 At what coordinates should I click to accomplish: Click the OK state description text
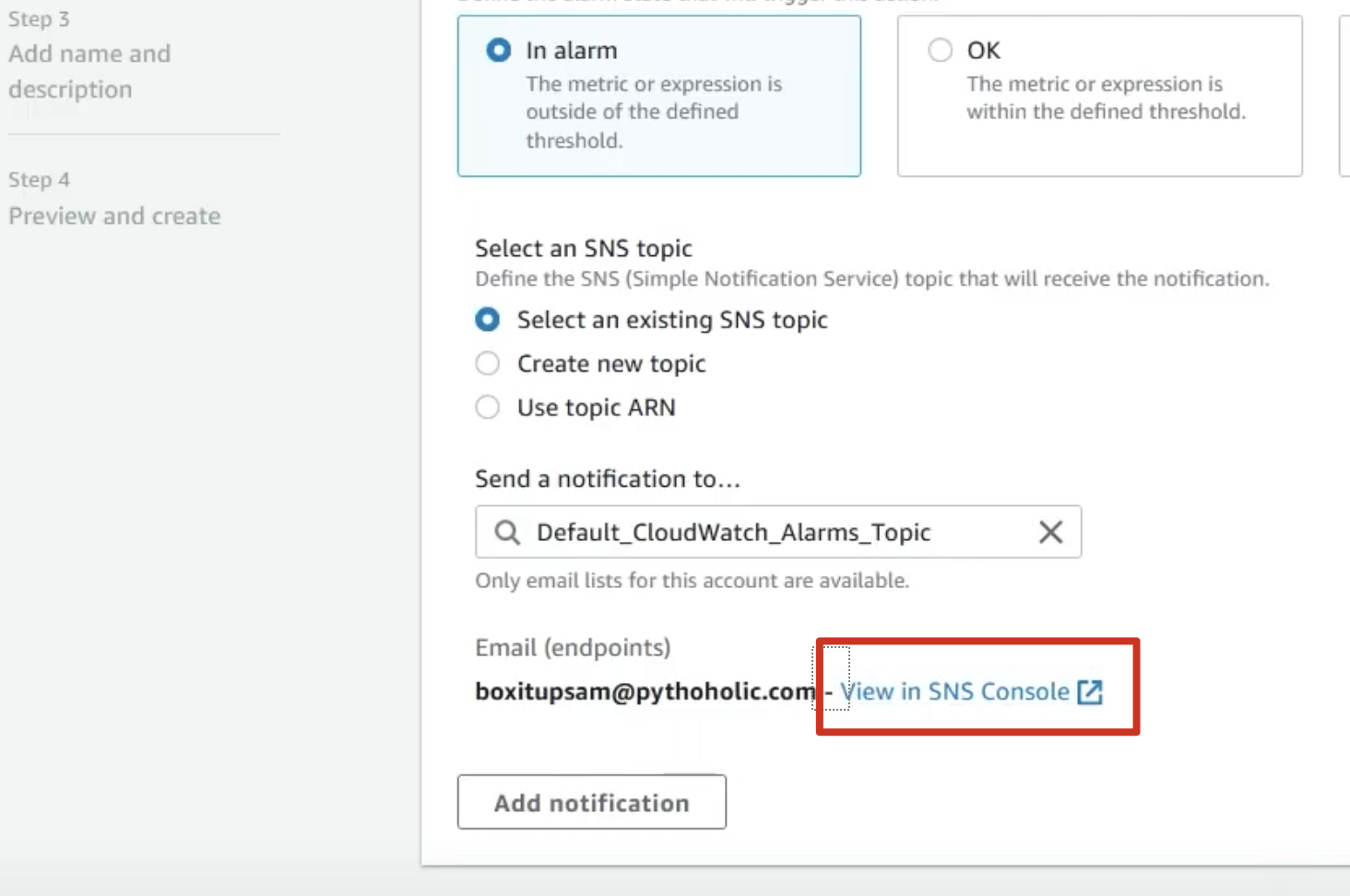click(1106, 98)
